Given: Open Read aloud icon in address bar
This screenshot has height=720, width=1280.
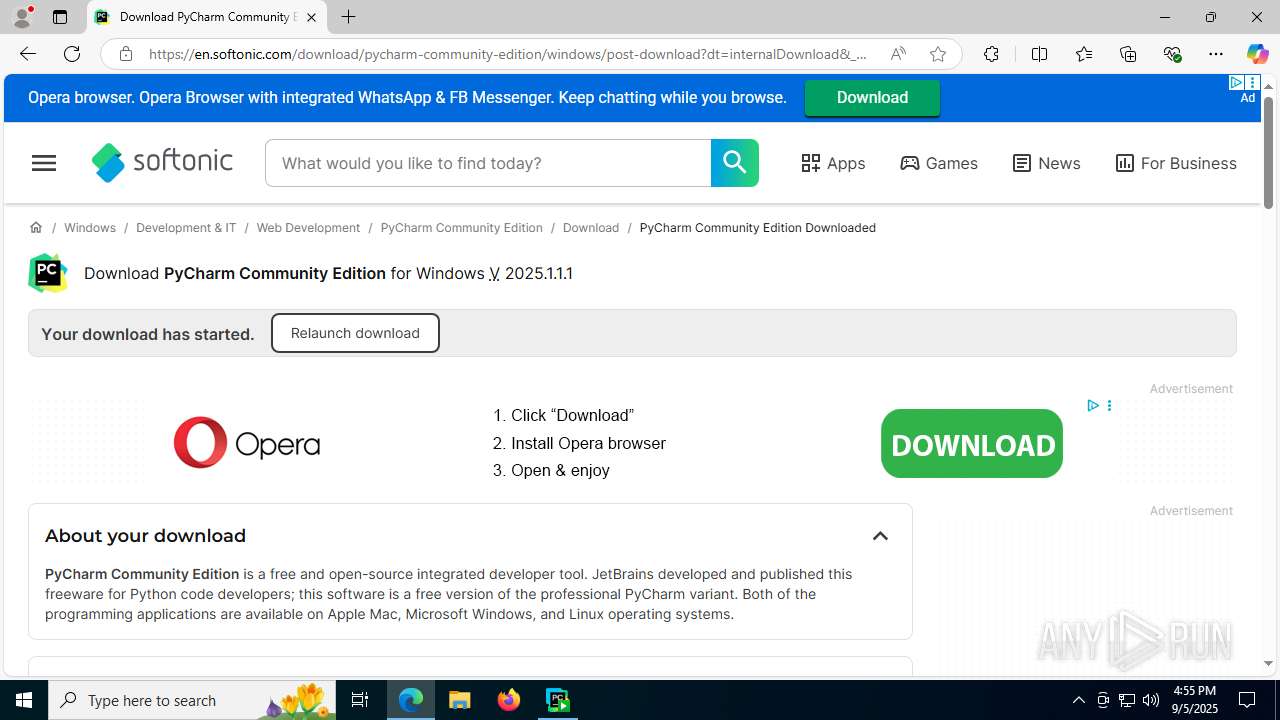Looking at the screenshot, I should [x=898, y=54].
